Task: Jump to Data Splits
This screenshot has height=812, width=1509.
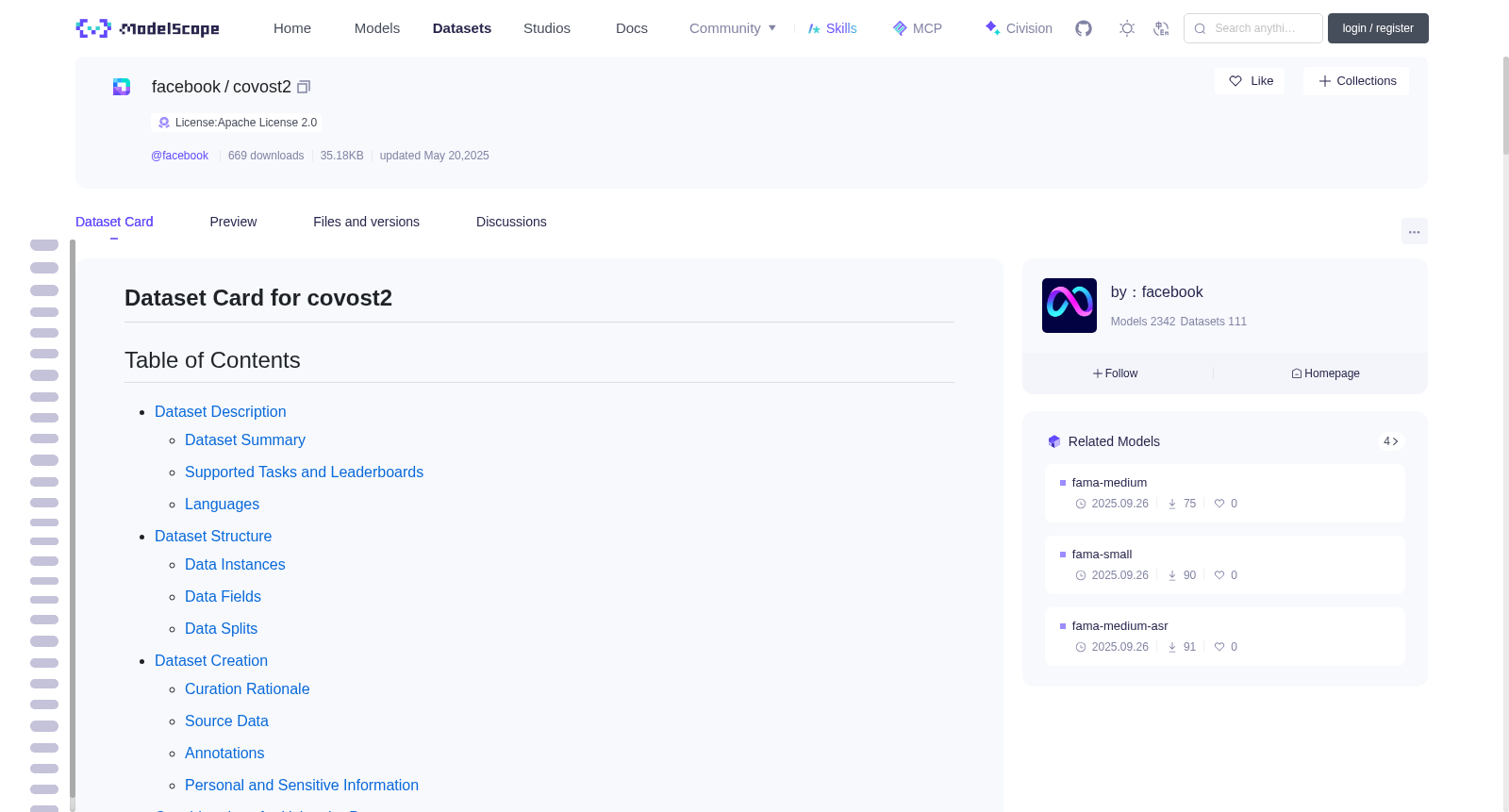Action: click(x=221, y=629)
